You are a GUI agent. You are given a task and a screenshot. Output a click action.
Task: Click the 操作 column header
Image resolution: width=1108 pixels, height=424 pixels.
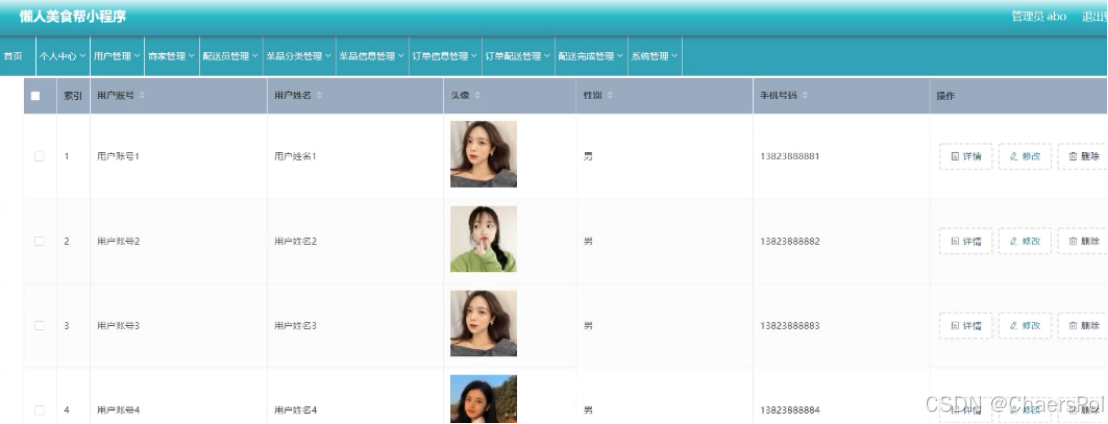945,95
